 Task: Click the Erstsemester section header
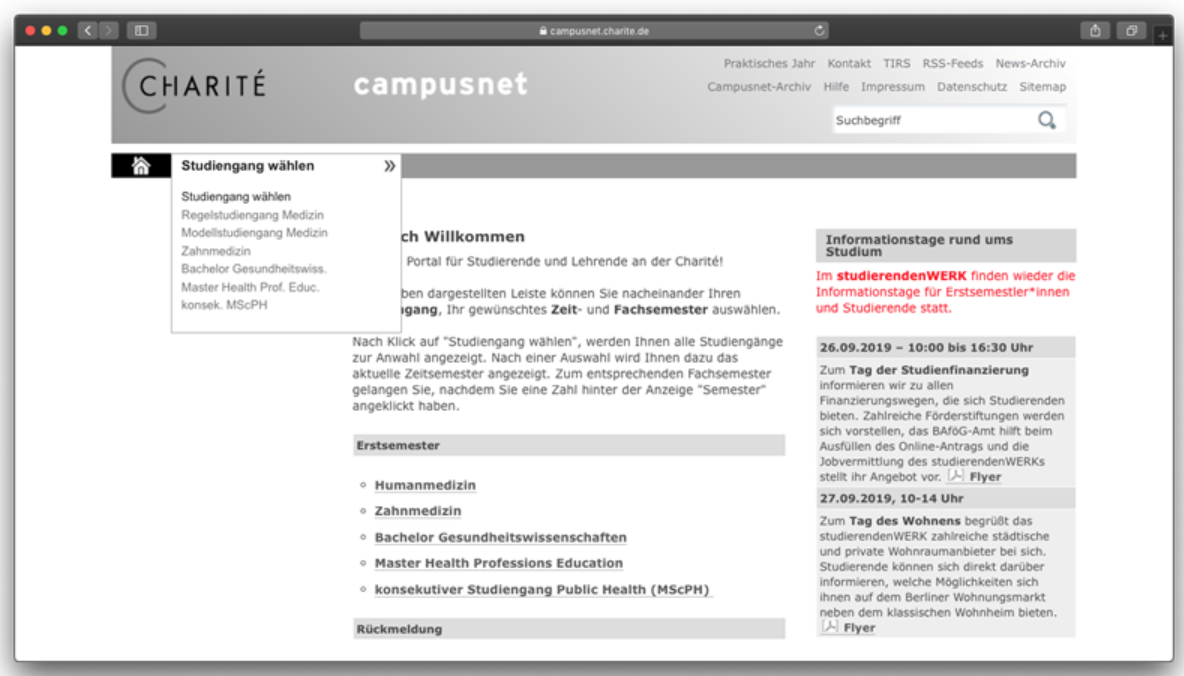(x=569, y=446)
